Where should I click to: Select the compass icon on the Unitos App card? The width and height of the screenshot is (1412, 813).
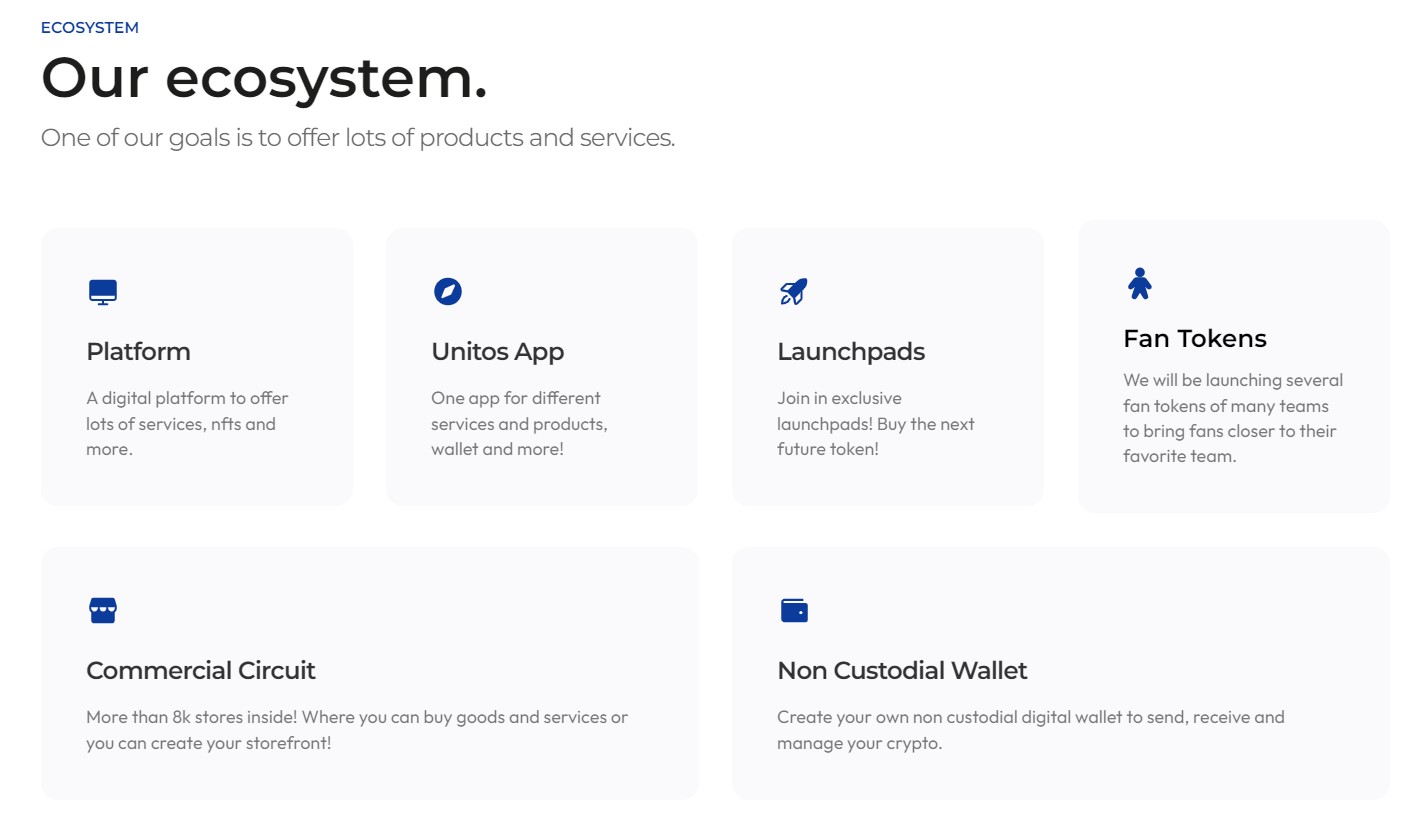(448, 292)
